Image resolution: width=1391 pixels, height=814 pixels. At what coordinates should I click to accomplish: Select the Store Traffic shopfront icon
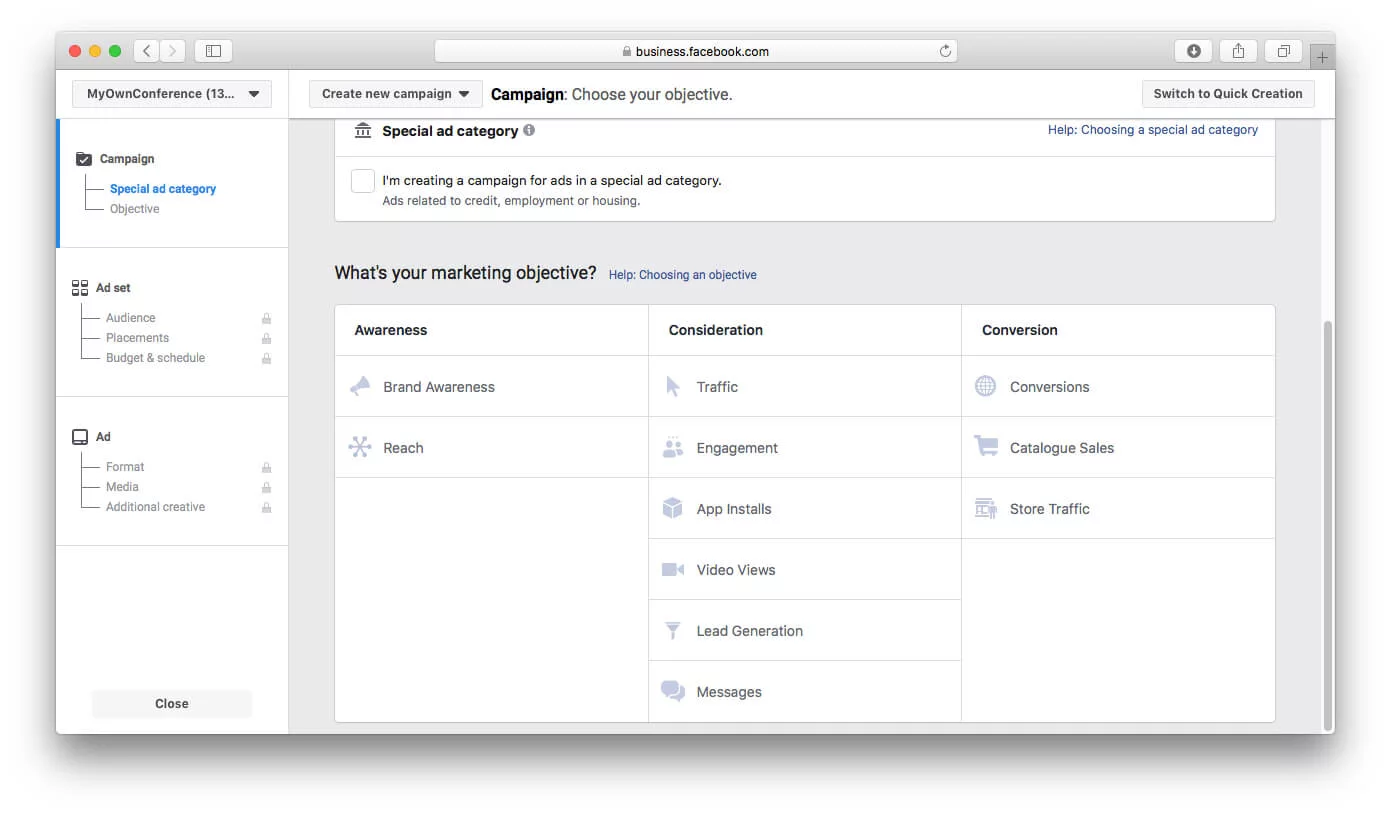click(x=984, y=508)
